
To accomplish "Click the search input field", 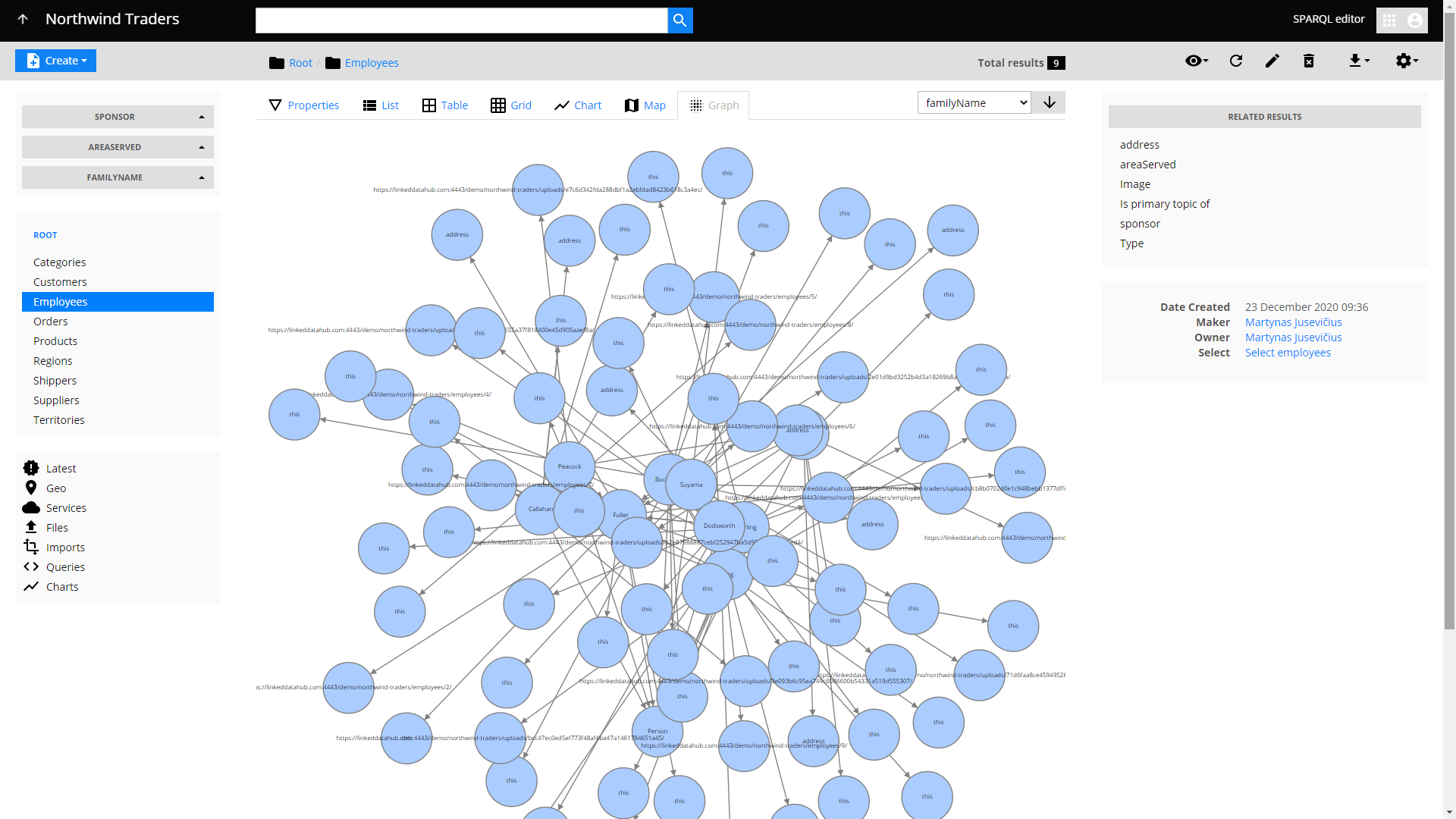I will [461, 20].
